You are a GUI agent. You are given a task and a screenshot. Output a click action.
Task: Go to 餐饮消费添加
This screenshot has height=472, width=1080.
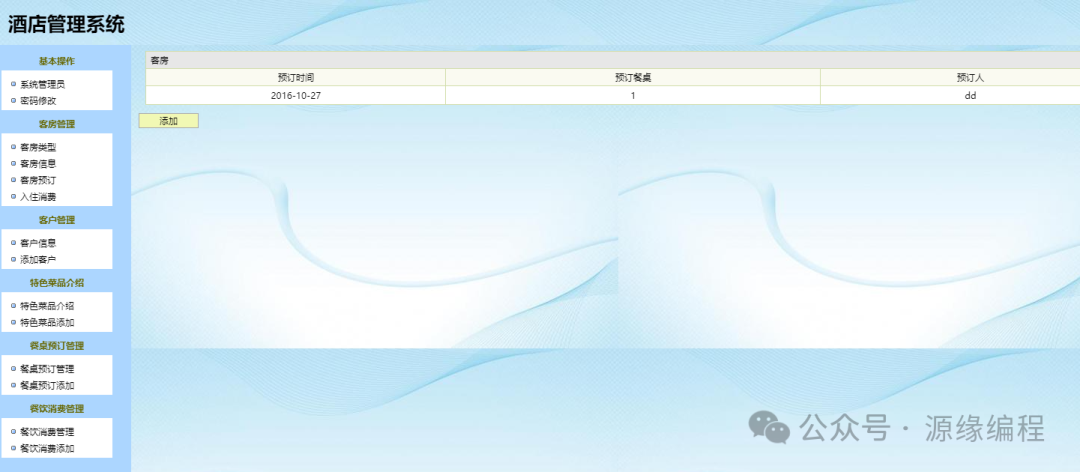click(47, 449)
